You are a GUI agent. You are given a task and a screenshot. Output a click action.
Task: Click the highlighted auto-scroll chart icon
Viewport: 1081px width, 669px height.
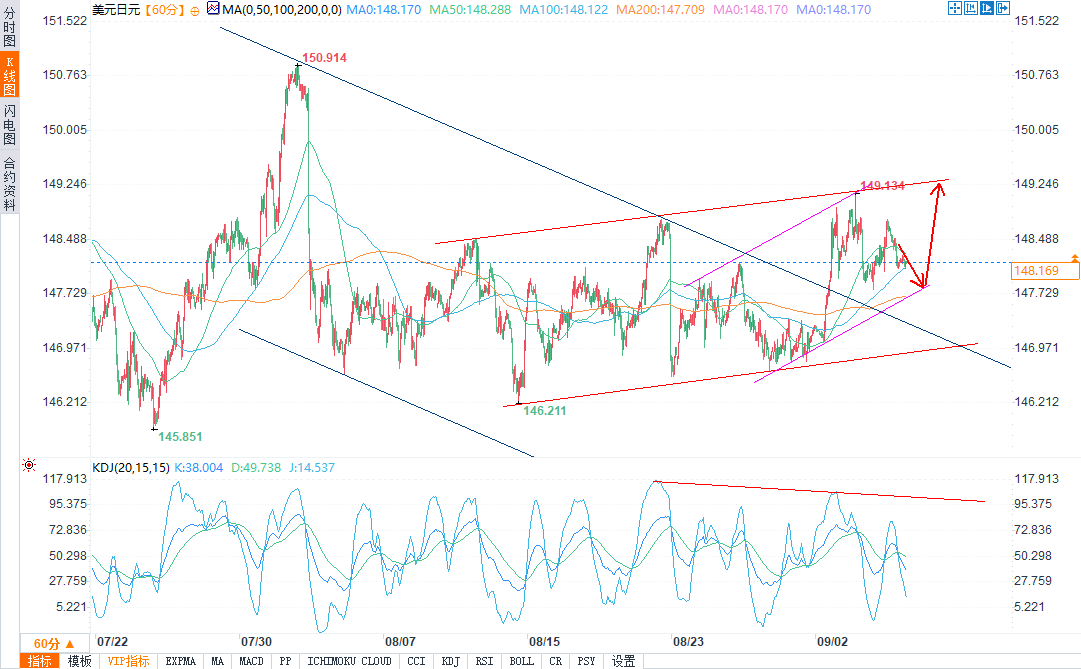pos(987,8)
